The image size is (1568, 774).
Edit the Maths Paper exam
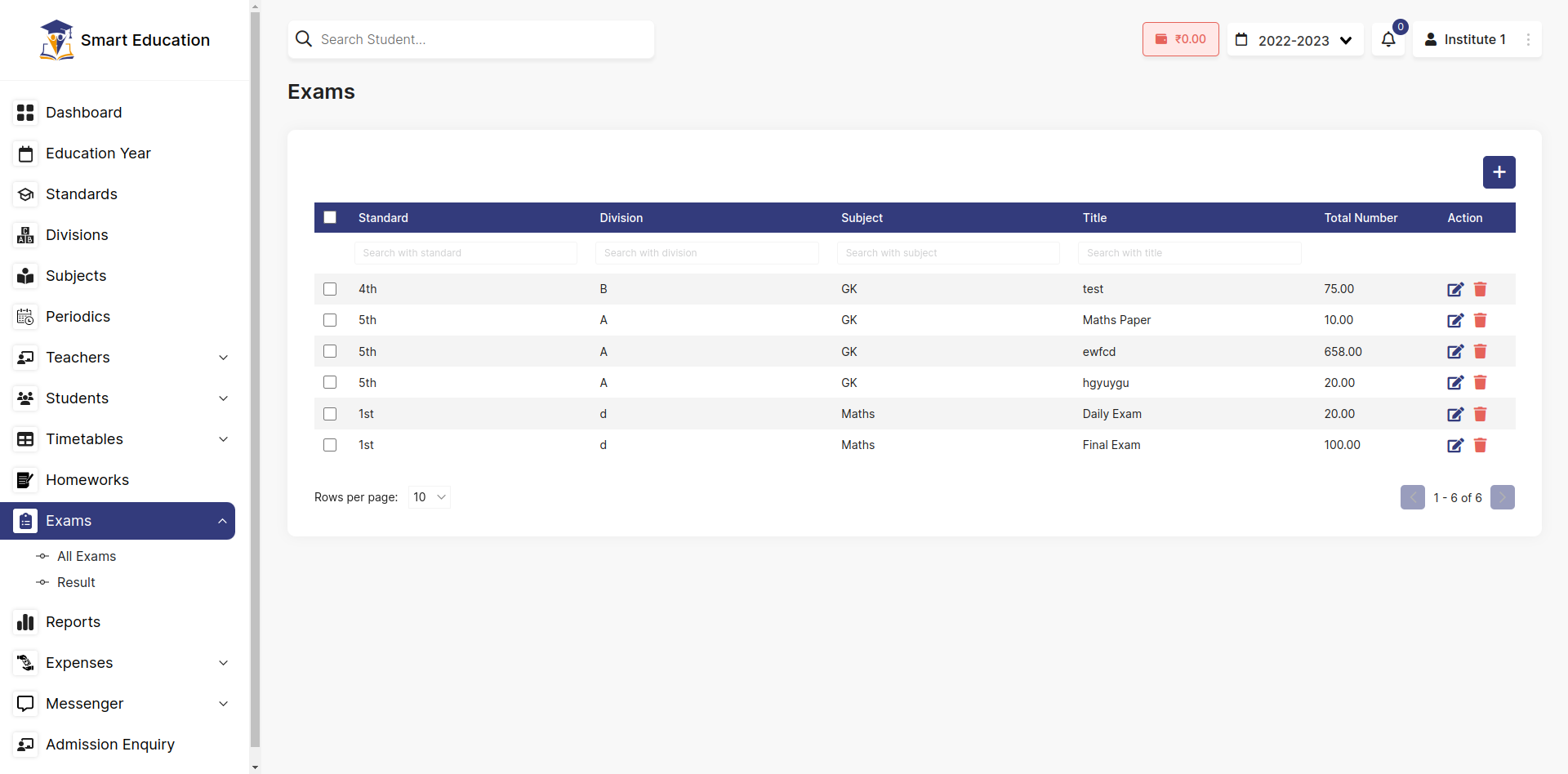point(1455,320)
